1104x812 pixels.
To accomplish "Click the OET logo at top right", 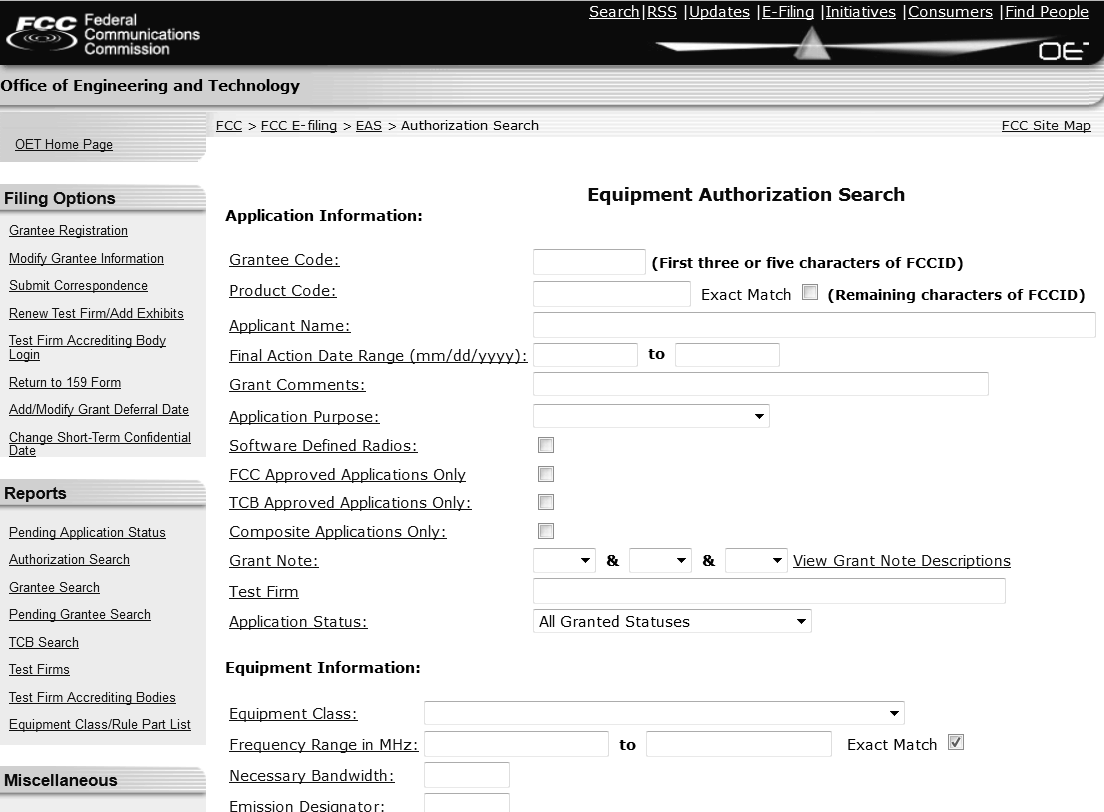I will click(x=1062, y=51).
